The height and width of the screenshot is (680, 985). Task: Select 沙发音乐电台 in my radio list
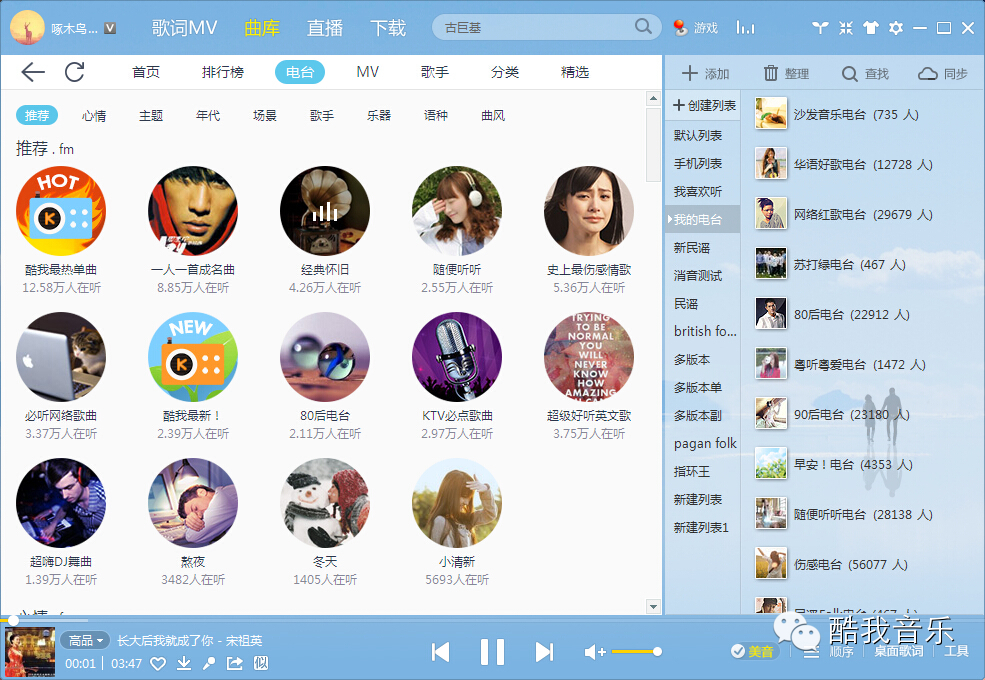(862, 114)
